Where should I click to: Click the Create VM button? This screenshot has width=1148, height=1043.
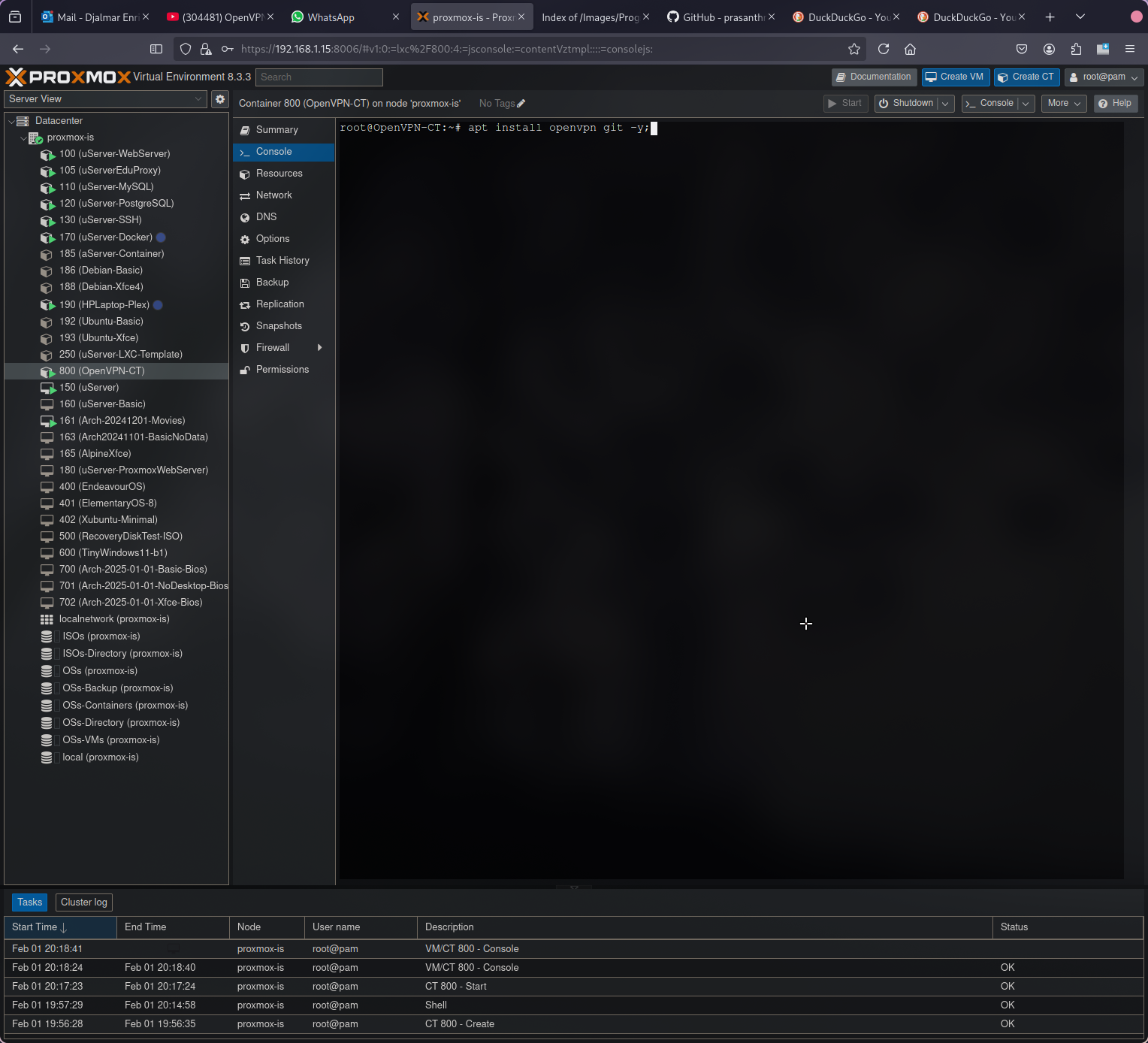click(x=955, y=77)
